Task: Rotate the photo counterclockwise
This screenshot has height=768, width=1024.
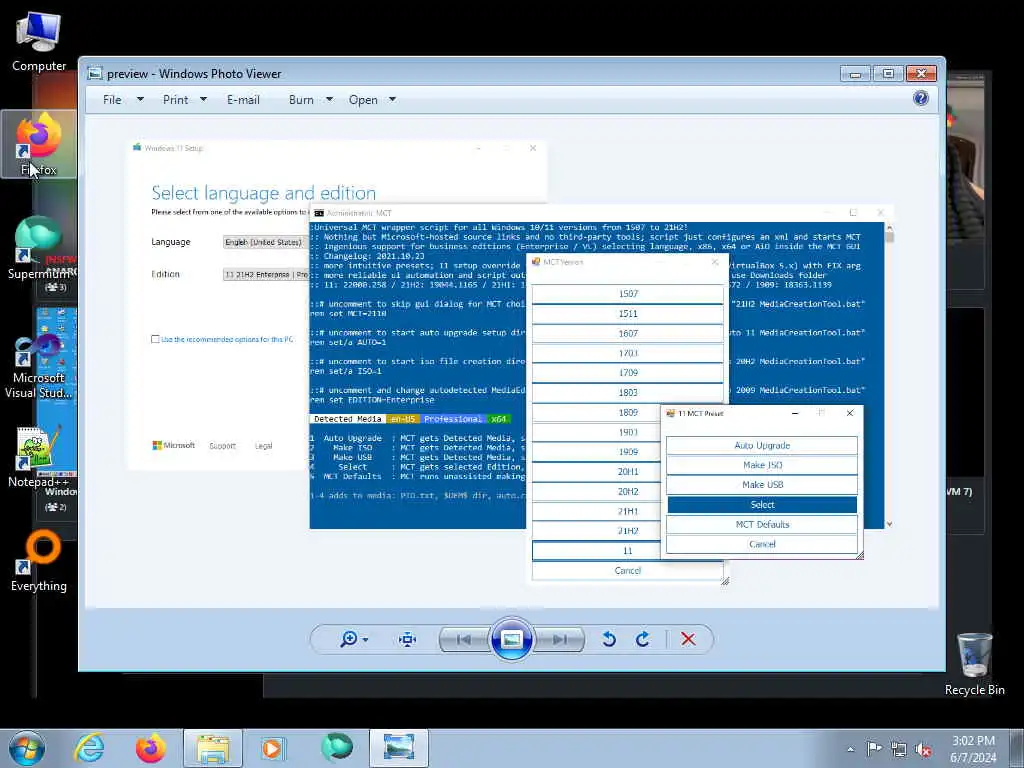Action: [609, 639]
